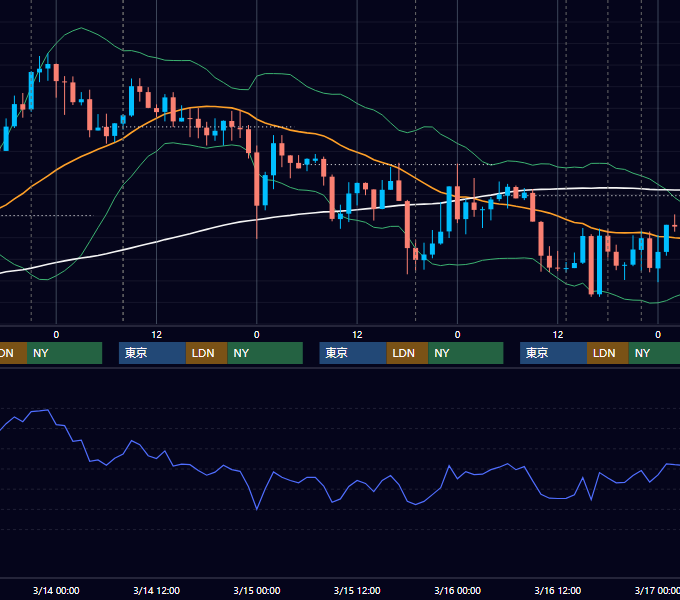This screenshot has width=680, height=600.
Task: Select the 3/15 LDN session block
Action: point(407,353)
